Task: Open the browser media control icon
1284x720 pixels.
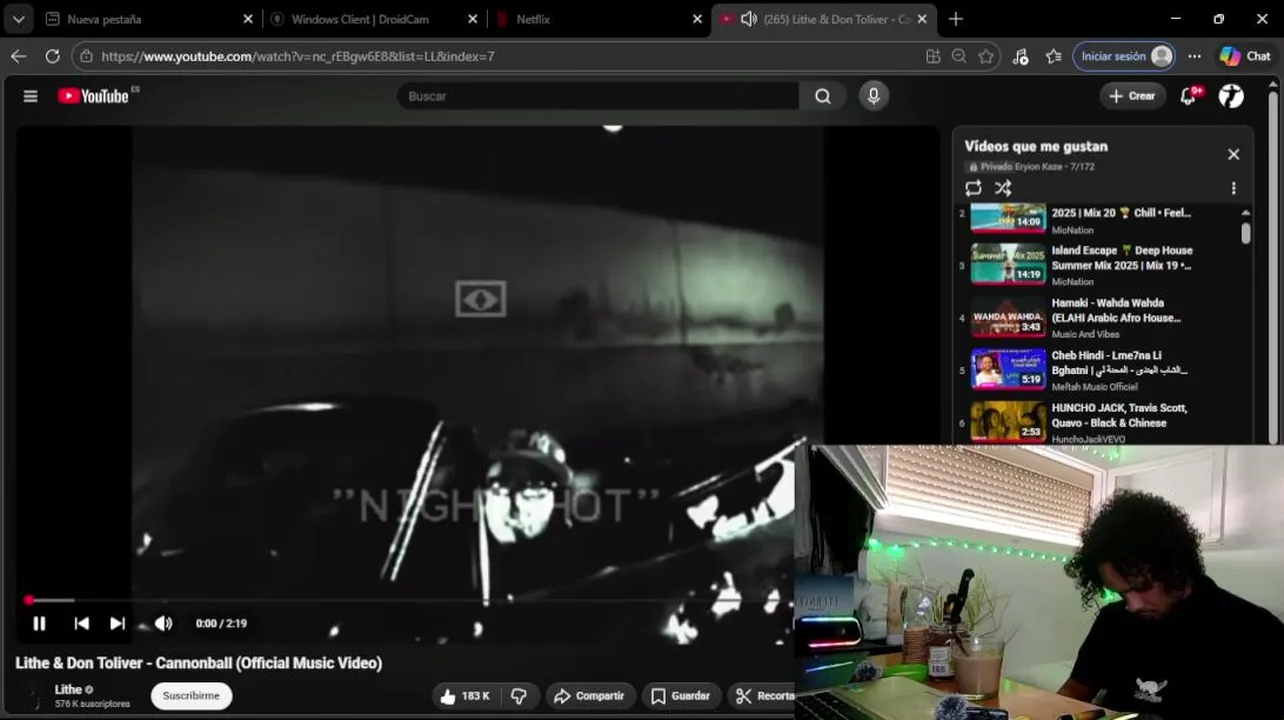Action: coord(1020,56)
